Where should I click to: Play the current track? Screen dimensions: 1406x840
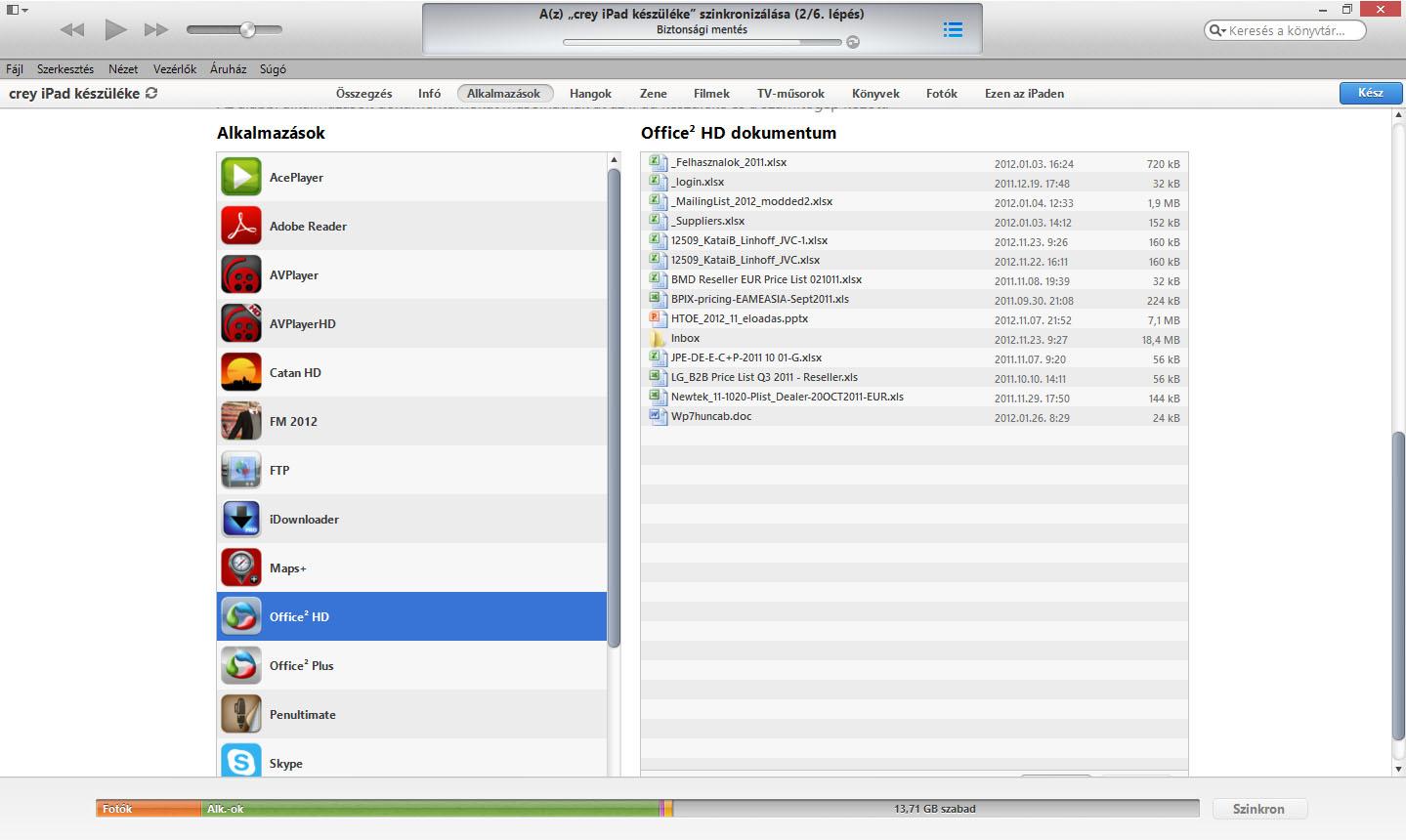pyautogui.click(x=115, y=29)
